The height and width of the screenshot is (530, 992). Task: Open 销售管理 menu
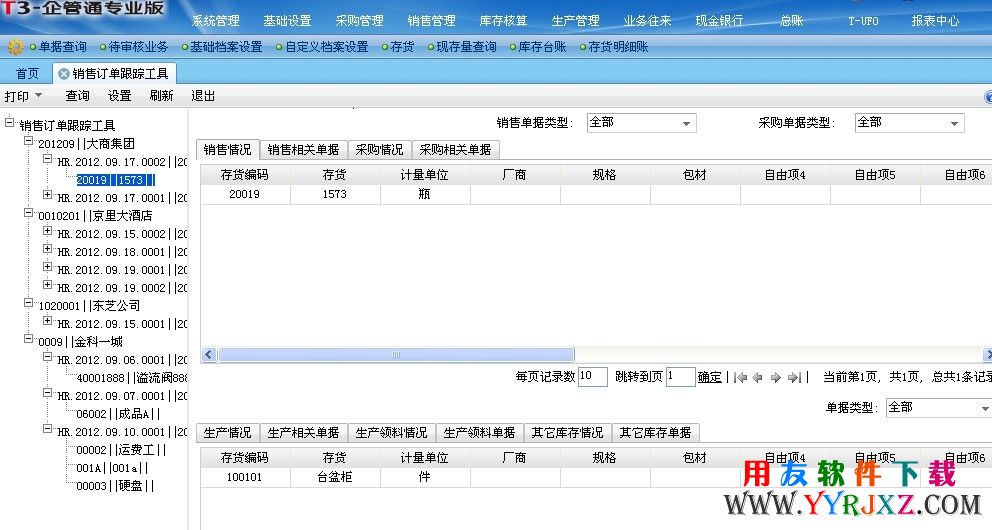pyautogui.click(x=432, y=21)
